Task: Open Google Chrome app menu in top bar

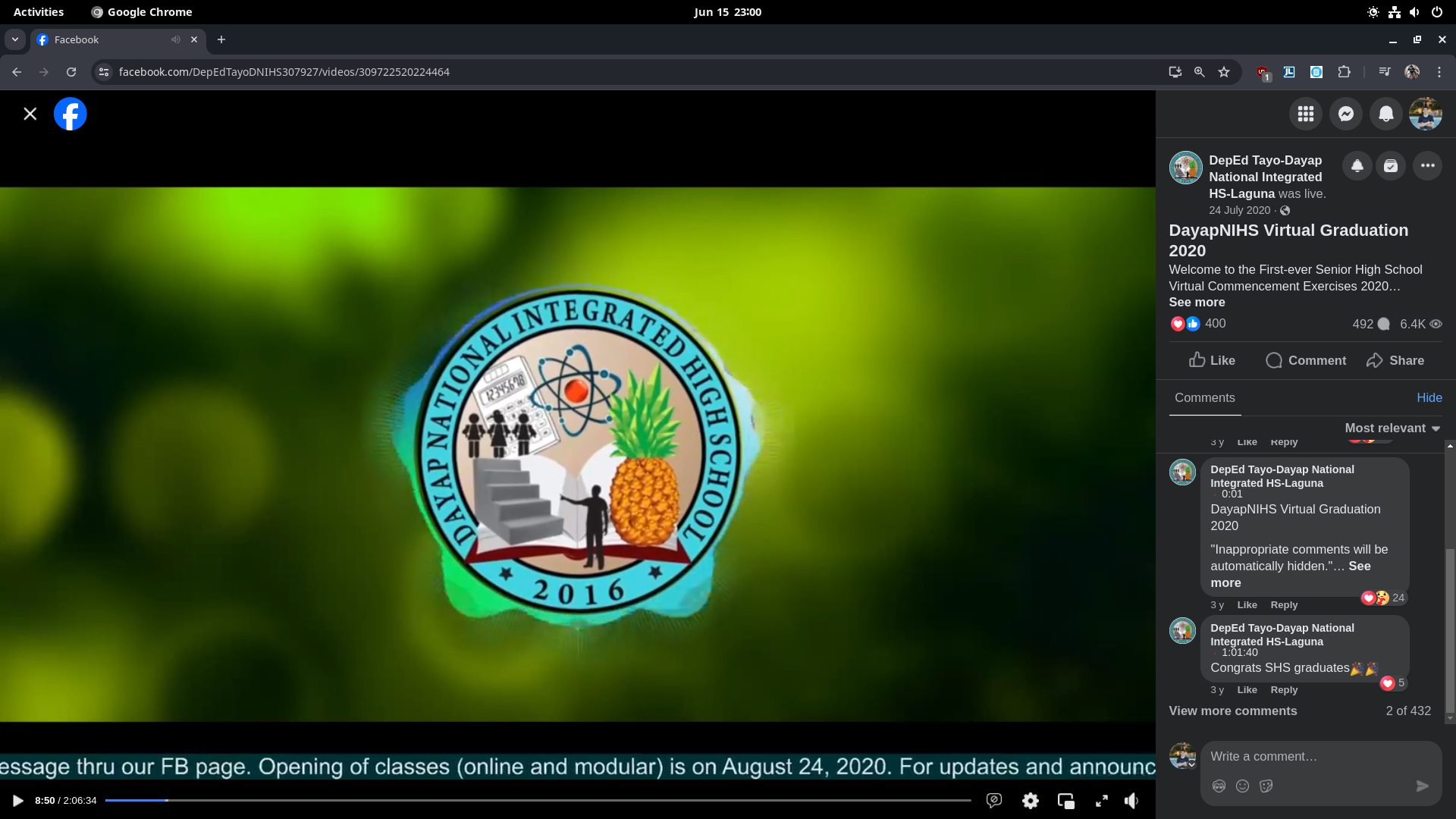Action: tap(142, 12)
